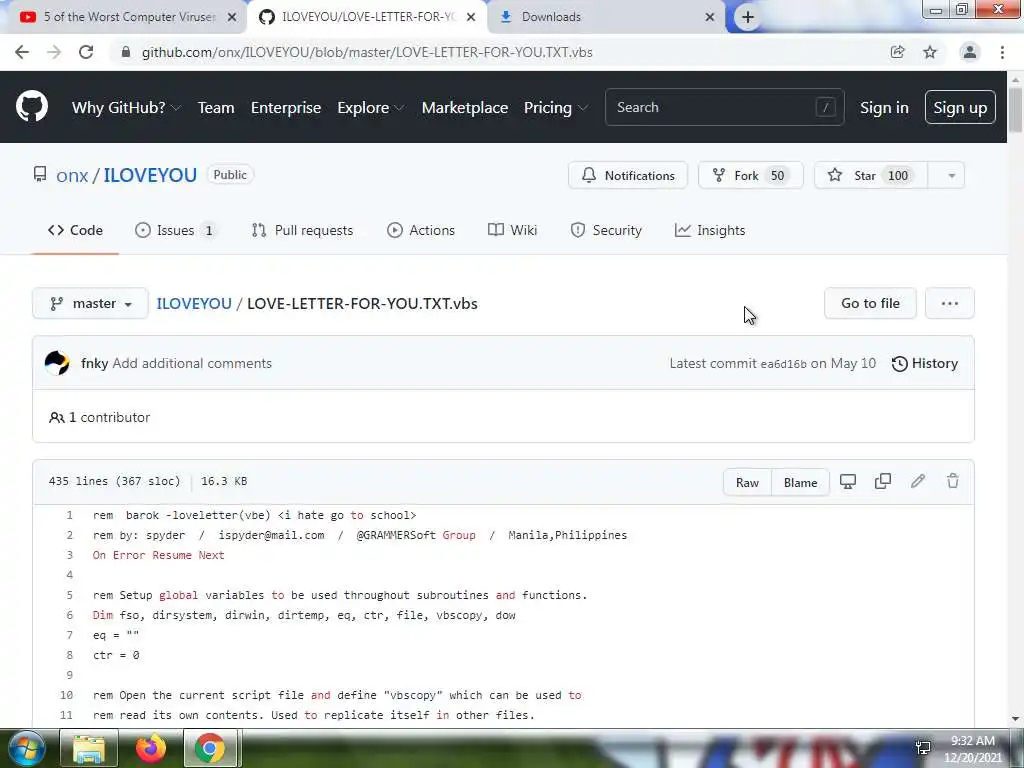Open the share page icon in the address bar

(x=897, y=52)
